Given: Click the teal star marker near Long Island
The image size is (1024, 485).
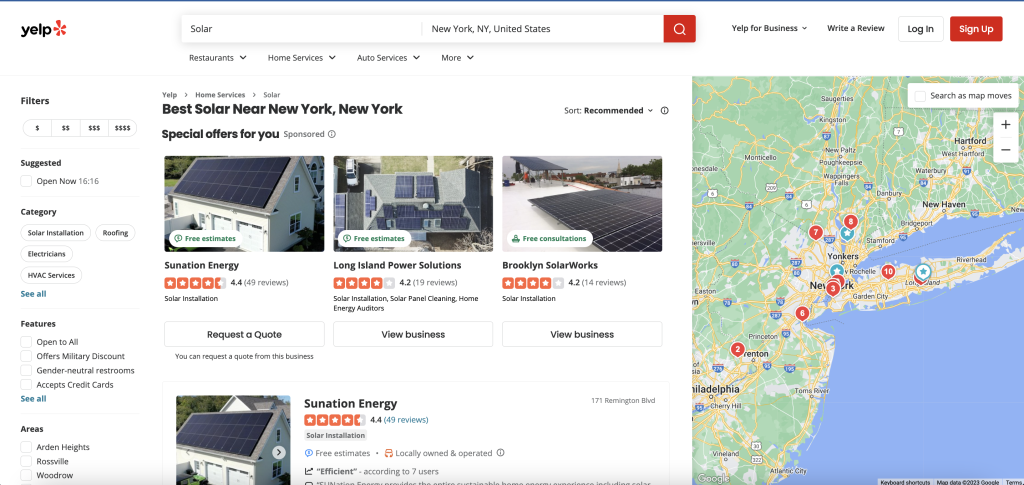Looking at the screenshot, I should [923, 271].
